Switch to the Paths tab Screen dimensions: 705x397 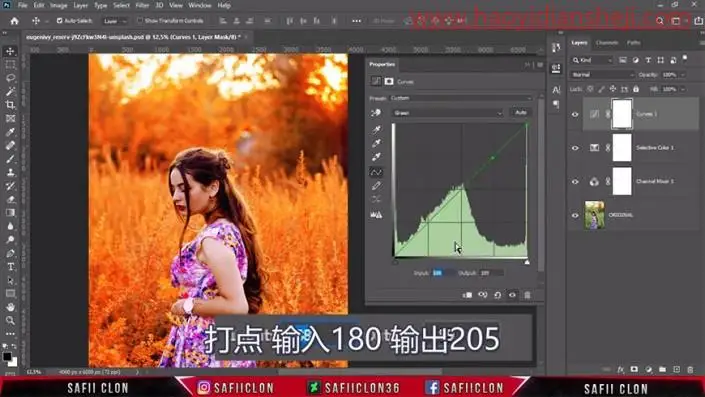pyautogui.click(x=634, y=43)
